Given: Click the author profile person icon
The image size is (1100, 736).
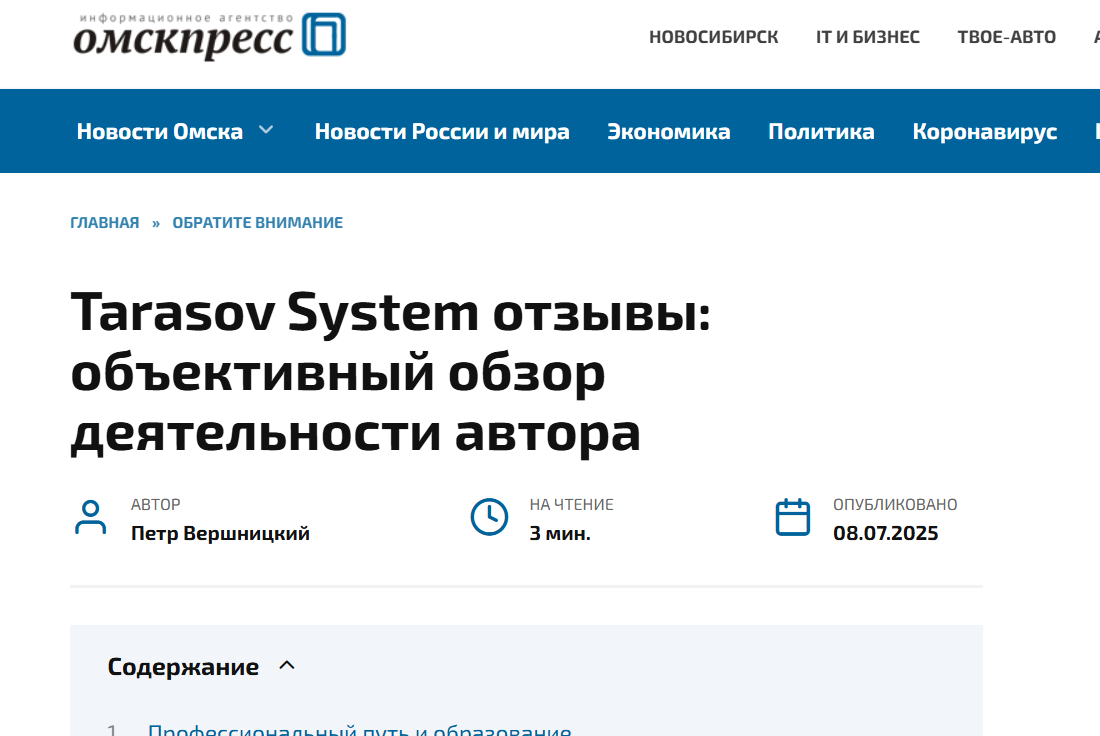Looking at the screenshot, I should coord(91,517).
